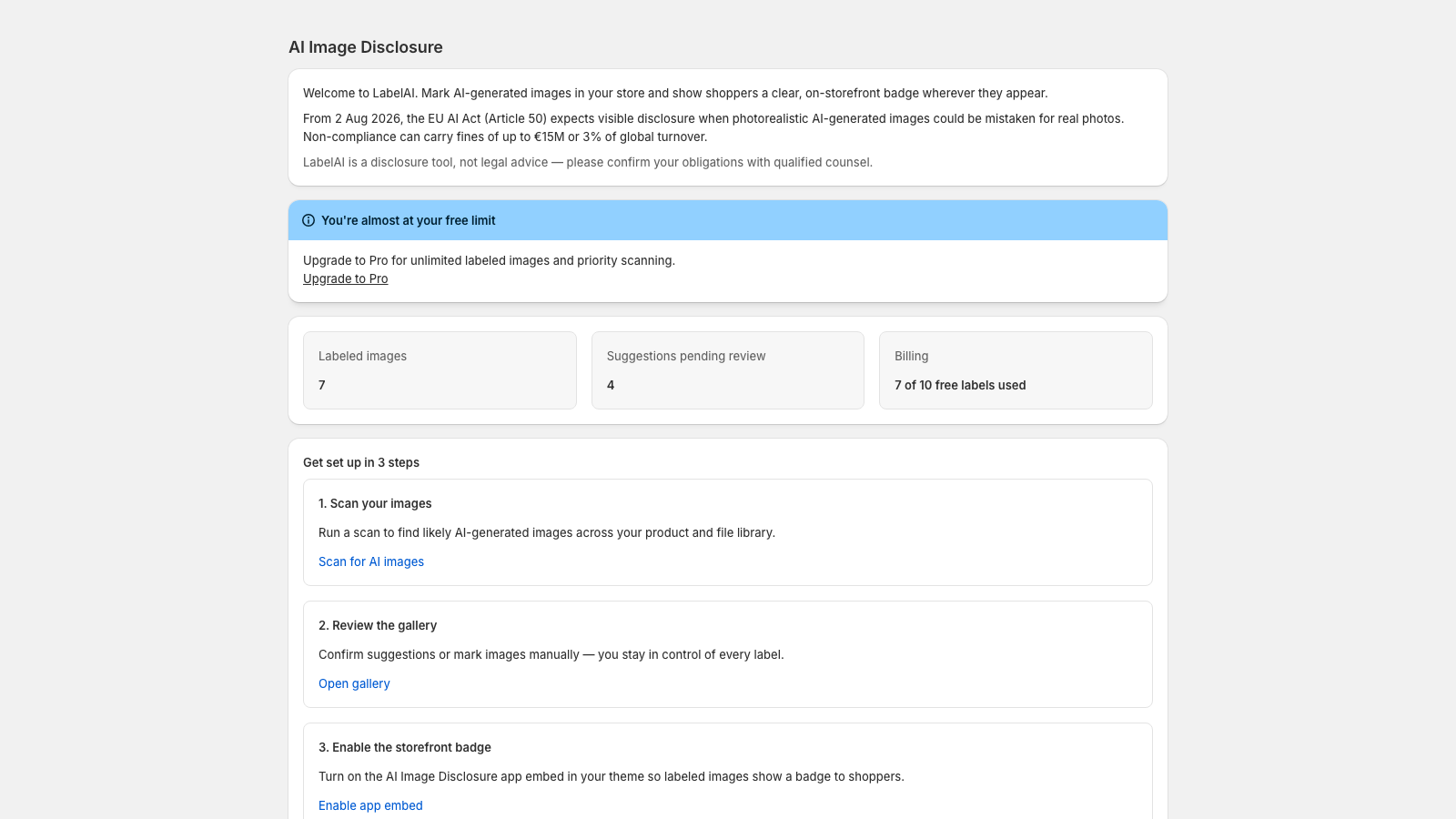The width and height of the screenshot is (1456, 819).
Task: Click the '7 of 10 free labels used' text
Action: click(x=960, y=385)
